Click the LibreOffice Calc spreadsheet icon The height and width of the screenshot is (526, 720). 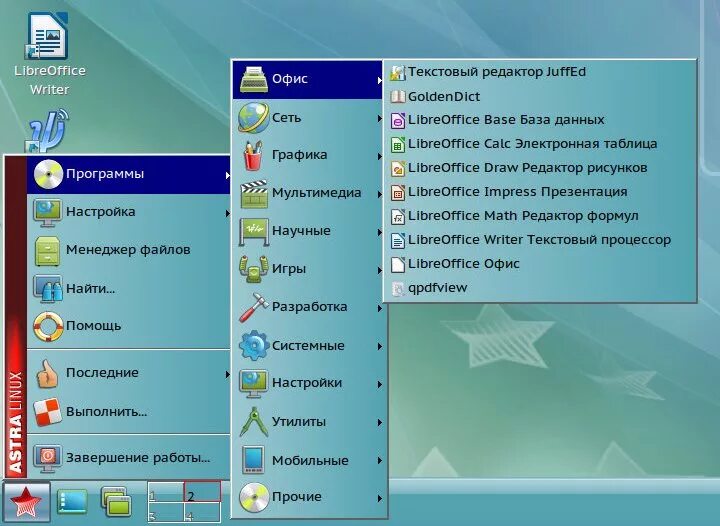(x=398, y=145)
